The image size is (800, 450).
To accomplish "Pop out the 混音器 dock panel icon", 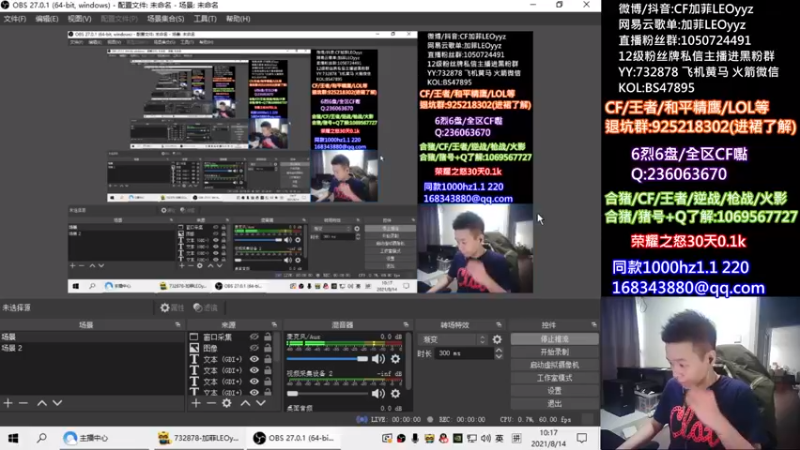I will coord(406,324).
